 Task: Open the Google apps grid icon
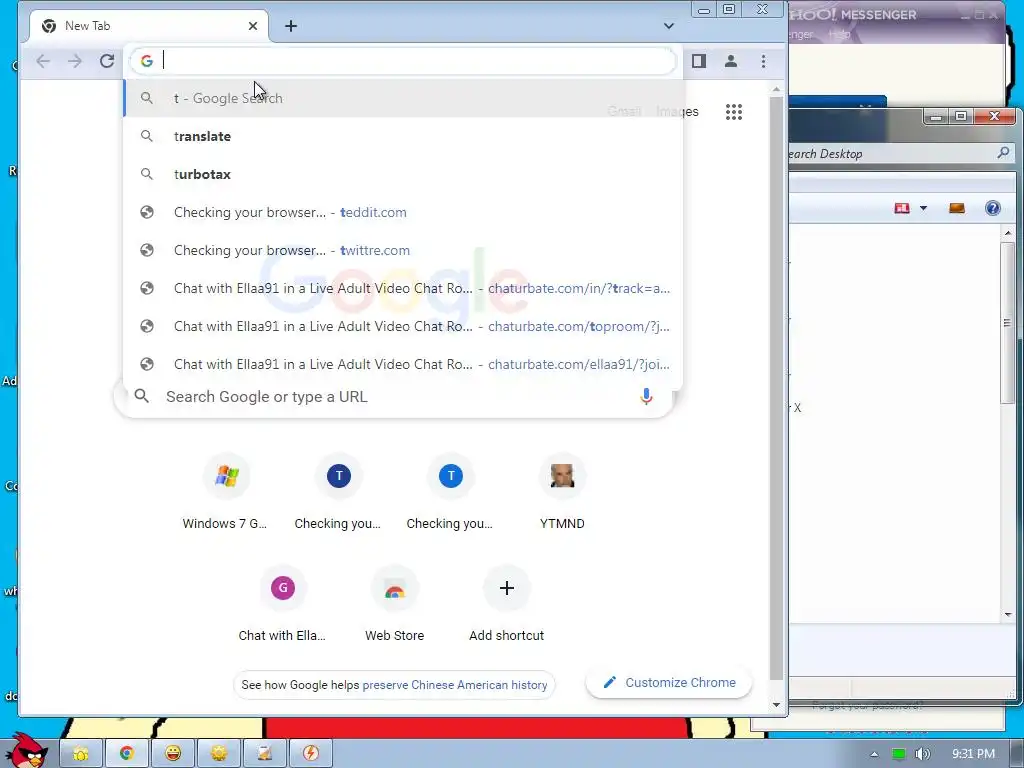733,112
